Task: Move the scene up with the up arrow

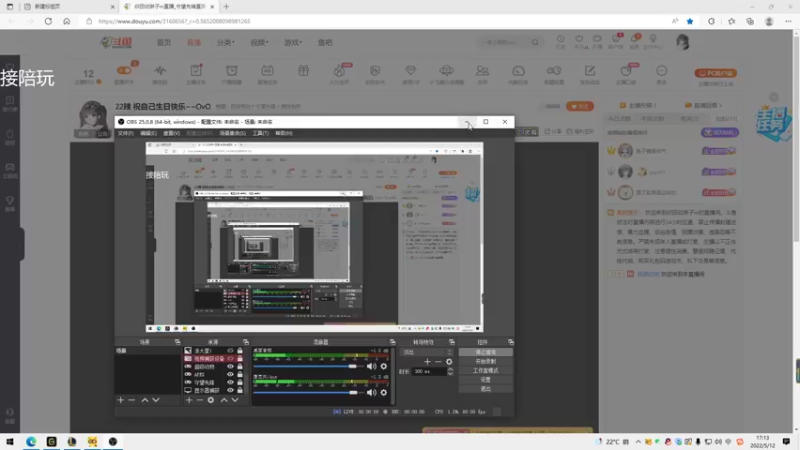Action: click(145, 400)
